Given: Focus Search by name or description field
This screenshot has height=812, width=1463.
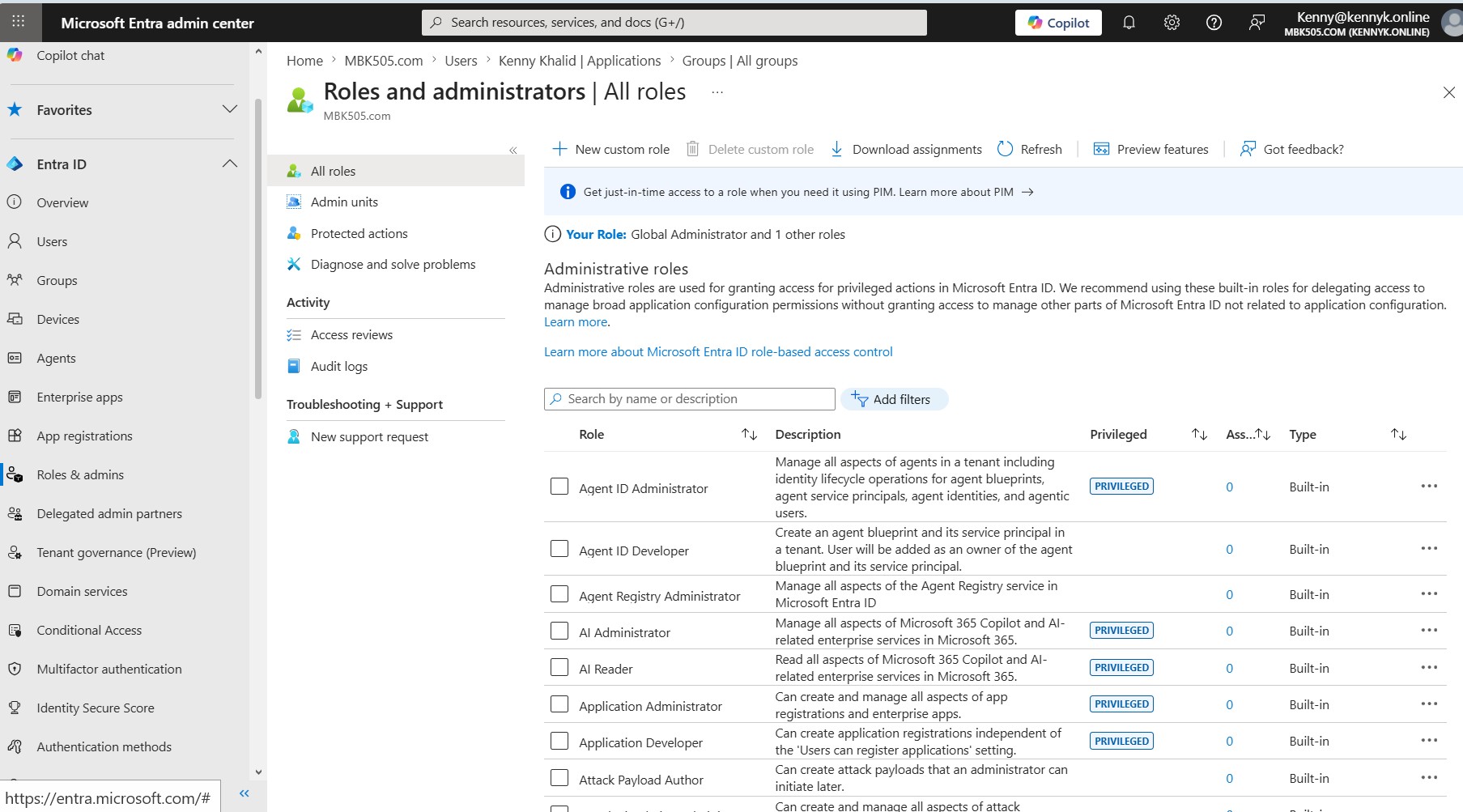Looking at the screenshot, I should tap(689, 399).
